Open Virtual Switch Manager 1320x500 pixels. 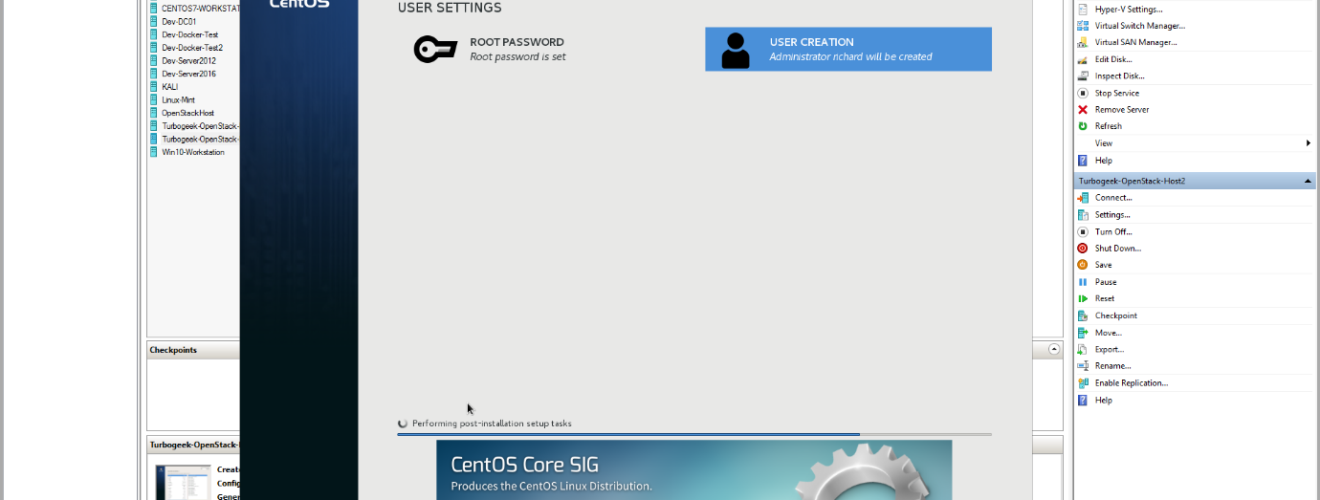[x=1139, y=26]
